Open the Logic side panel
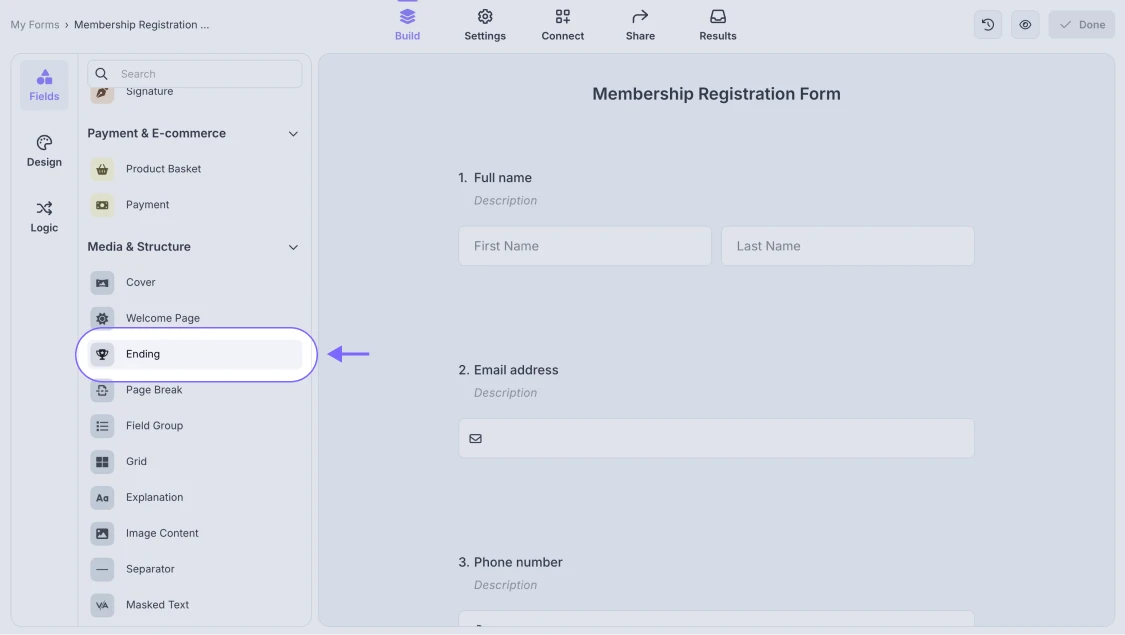The height and width of the screenshot is (635, 1125). pyautogui.click(x=44, y=216)
